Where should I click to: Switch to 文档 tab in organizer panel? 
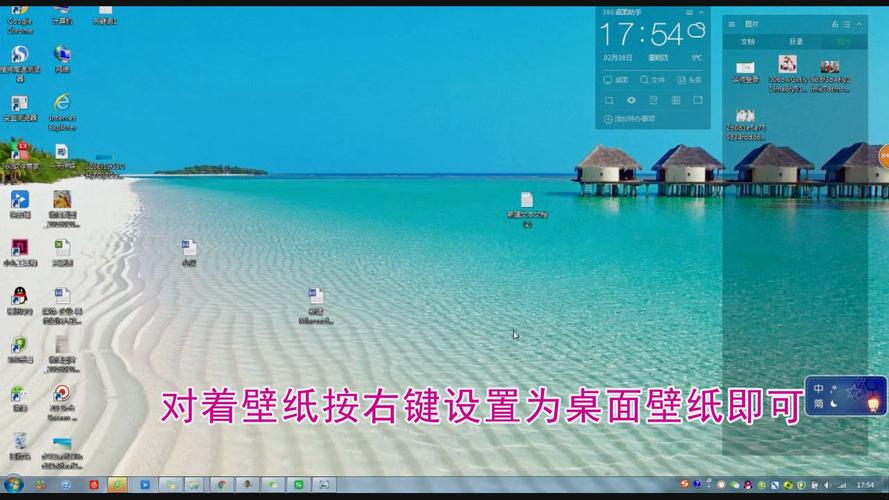748,42
